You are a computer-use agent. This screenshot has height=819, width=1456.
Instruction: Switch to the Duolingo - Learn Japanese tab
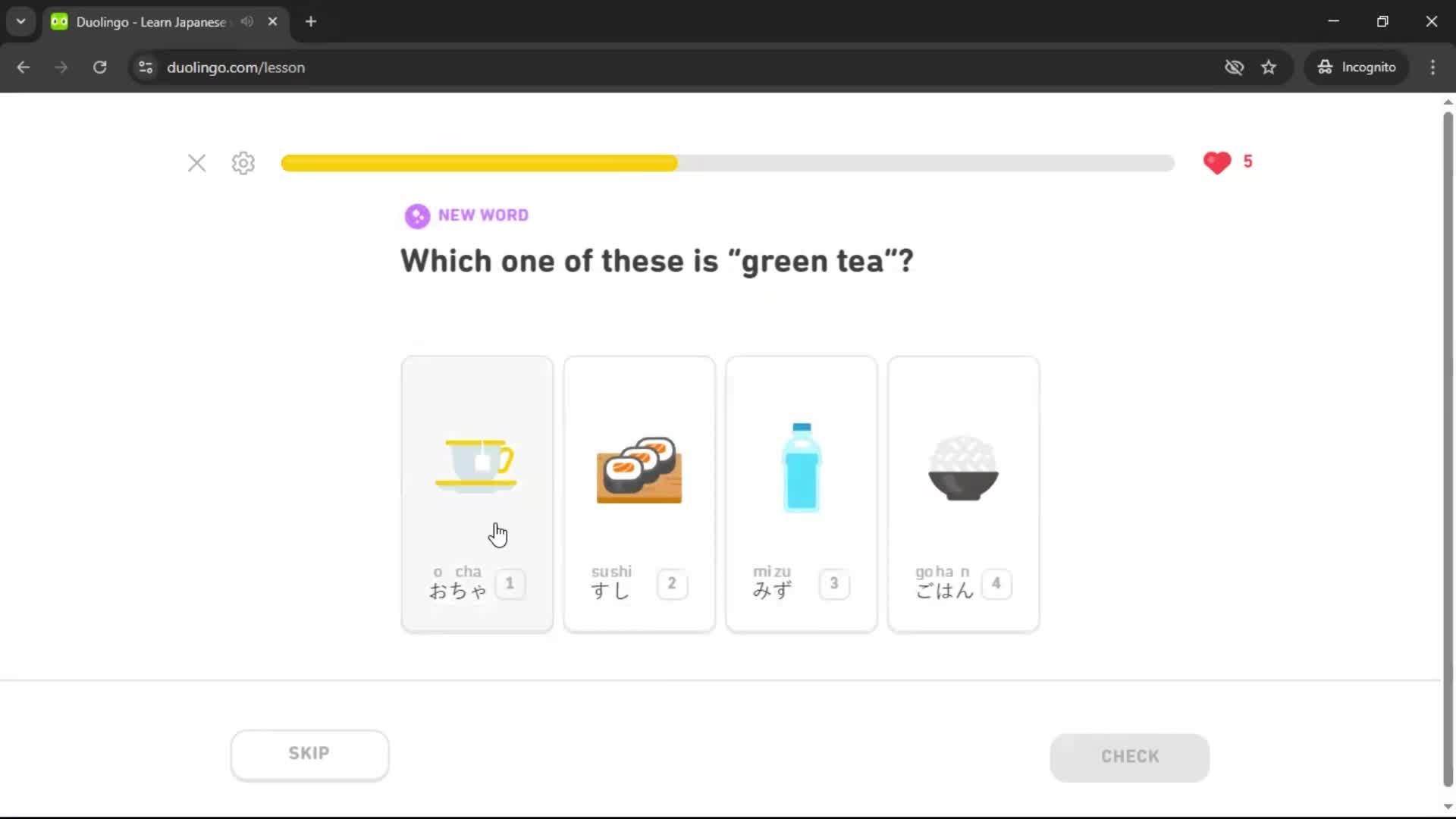[x=152, y=22]
